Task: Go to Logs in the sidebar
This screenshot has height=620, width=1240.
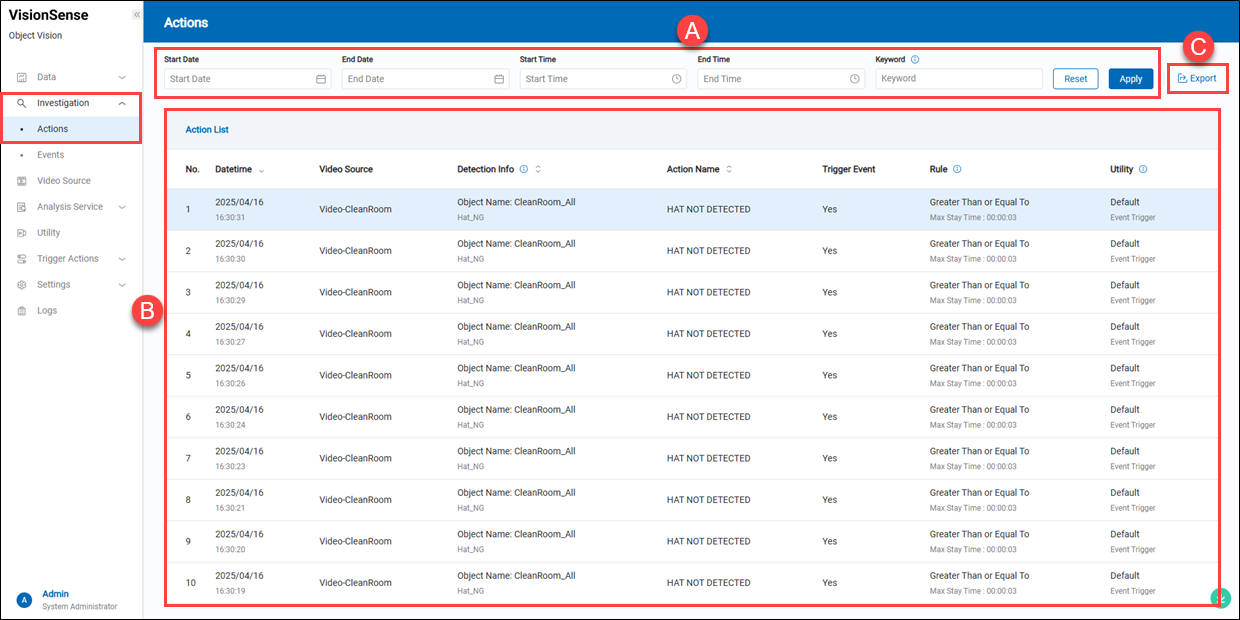Action: pyautogui.click(x=47, y=311)
